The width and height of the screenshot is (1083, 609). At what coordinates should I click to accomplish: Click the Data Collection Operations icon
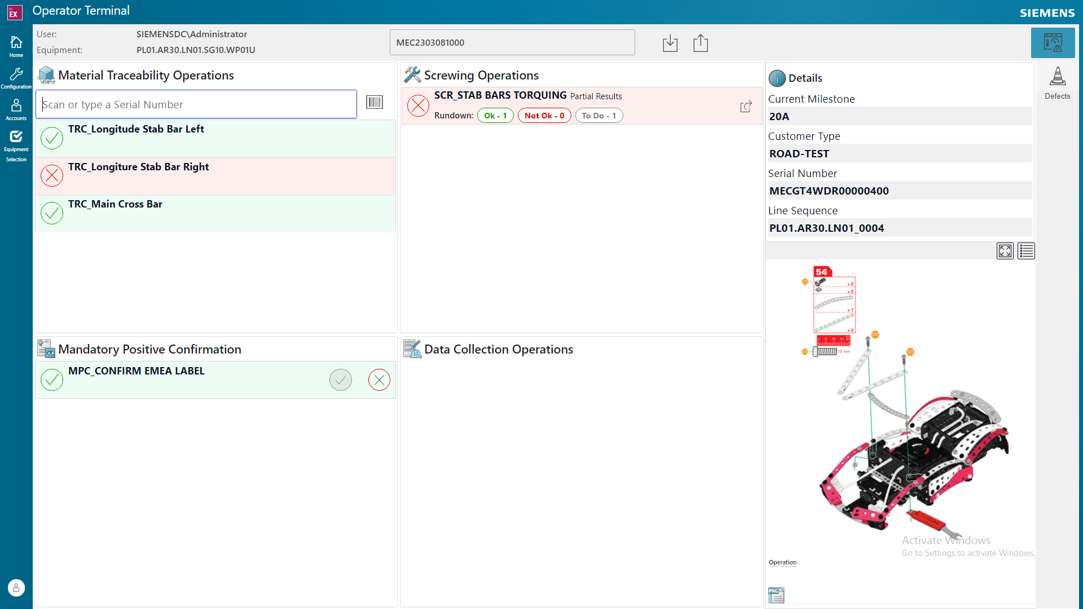[x=412, y=349]
